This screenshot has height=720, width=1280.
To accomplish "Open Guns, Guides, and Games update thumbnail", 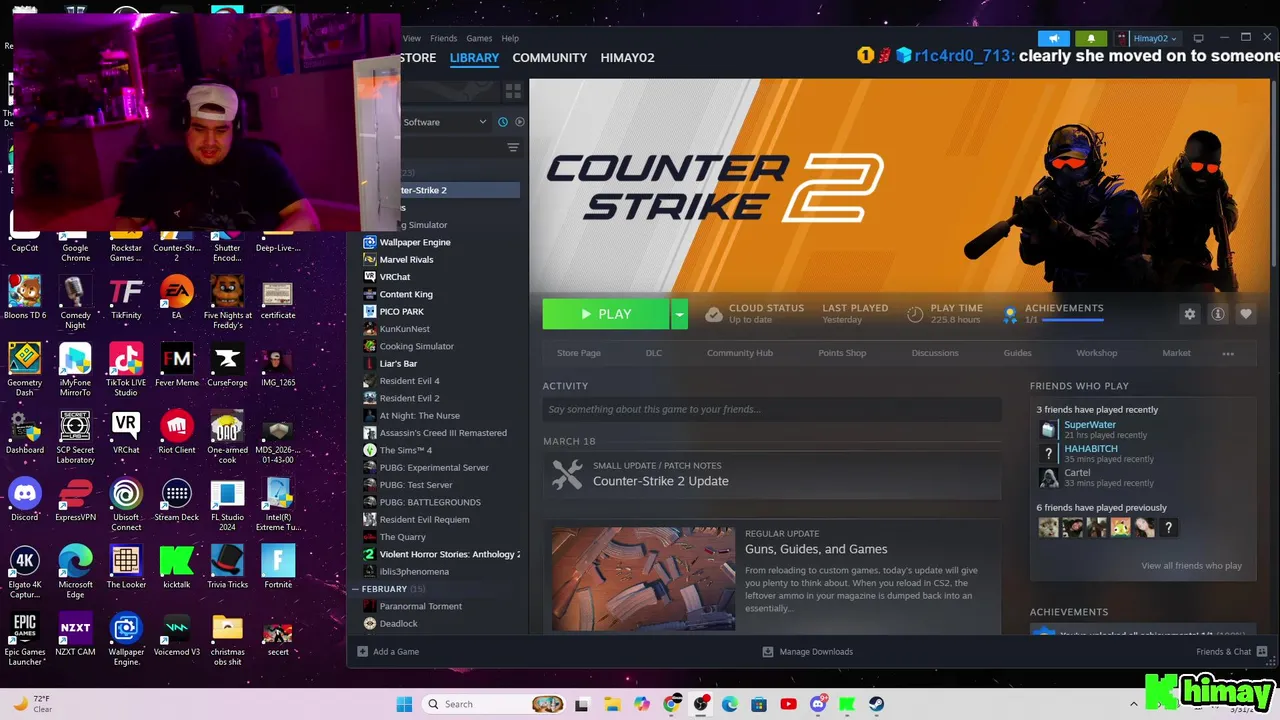I will [643, 579].
